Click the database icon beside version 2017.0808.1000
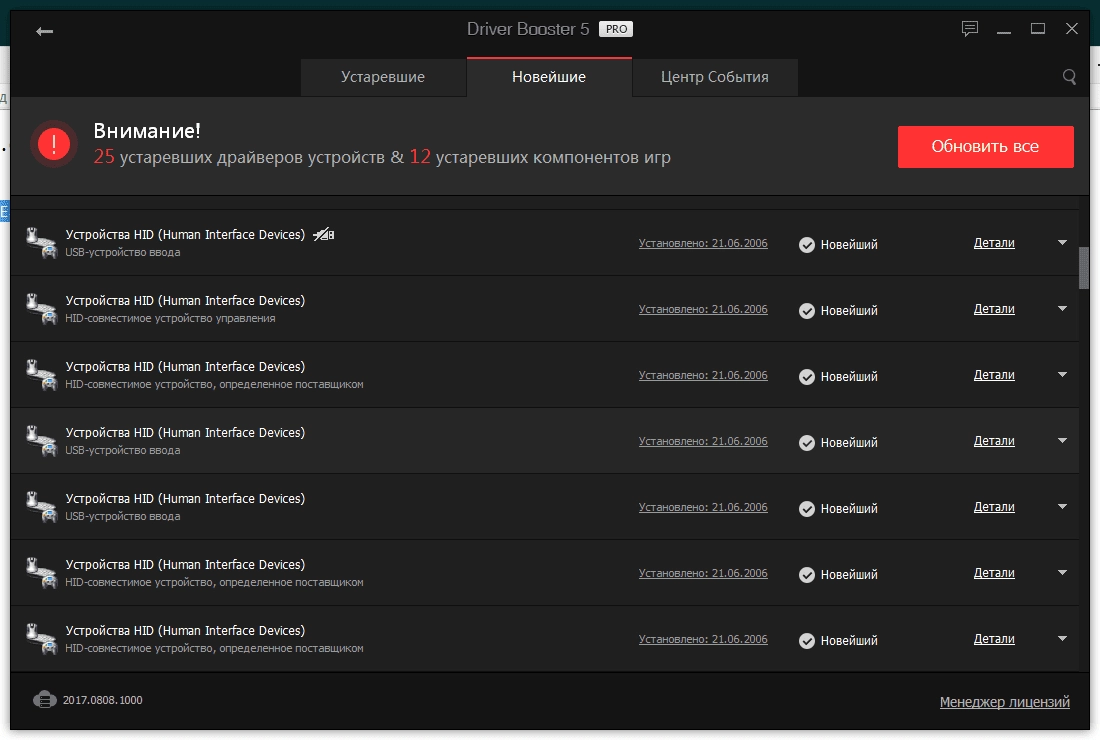Screen dimensions: 1100x740 (44, 700)
